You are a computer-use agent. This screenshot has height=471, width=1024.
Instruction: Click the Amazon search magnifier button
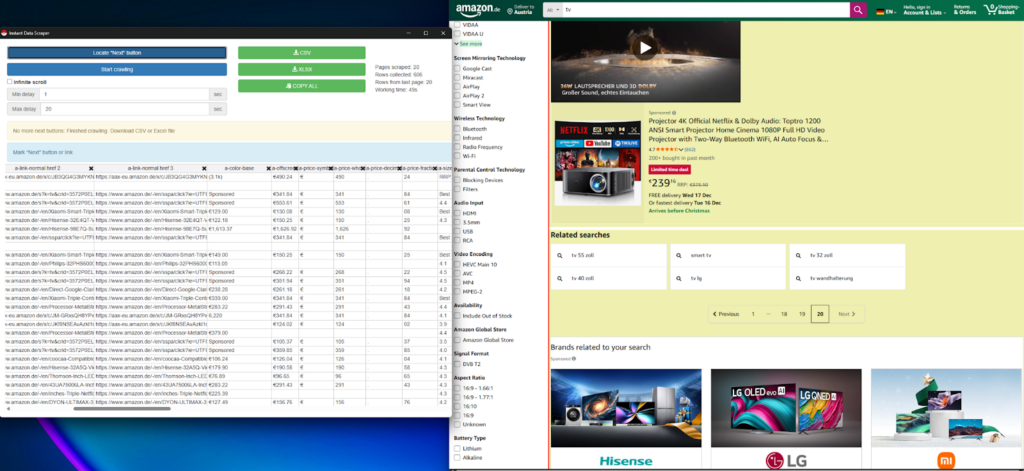(857, 10)
